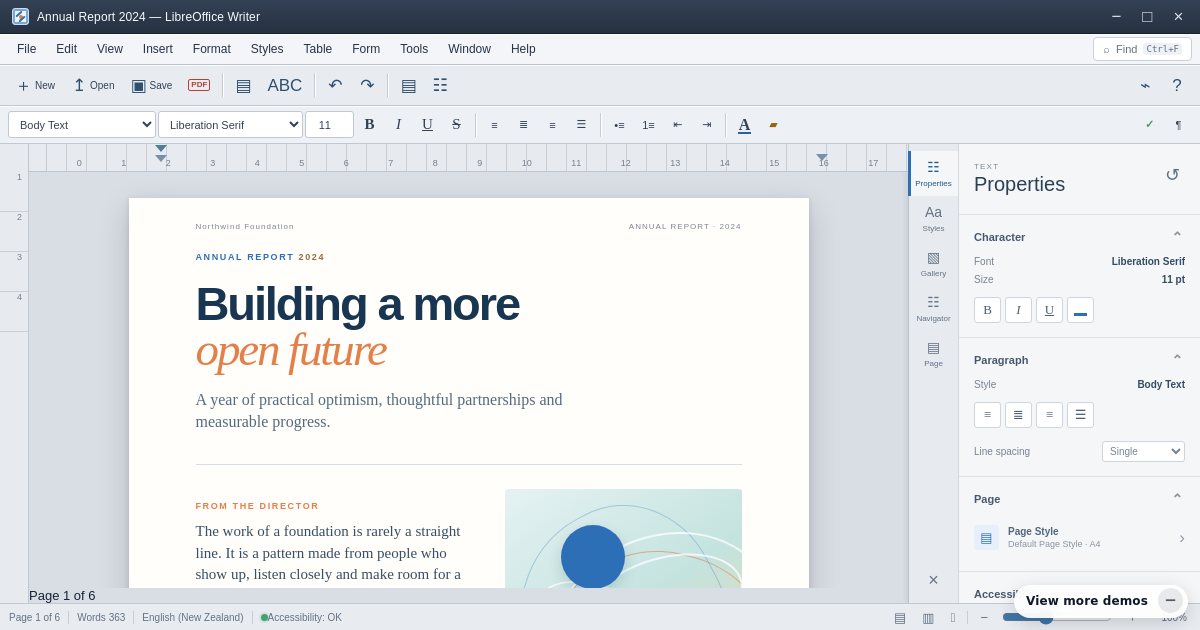Toggle Italic in Character properties panel

point(1018,310)
